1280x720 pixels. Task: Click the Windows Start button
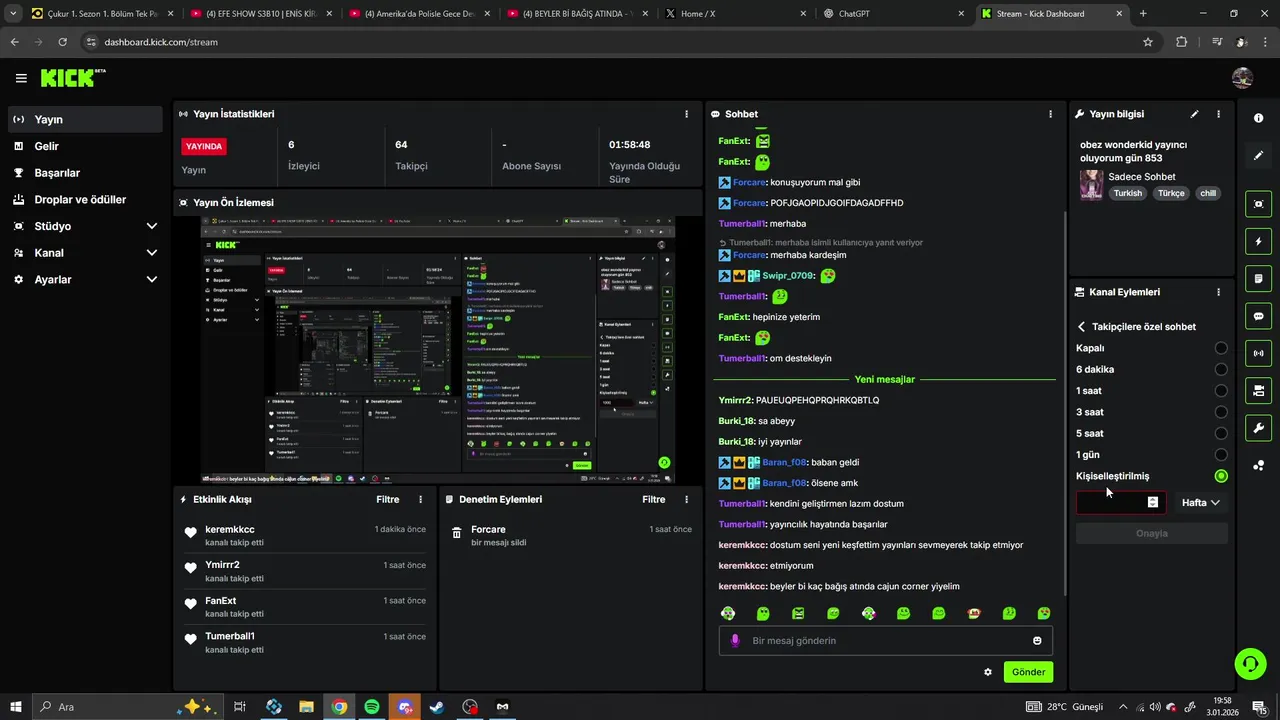(x=15, y=707)
